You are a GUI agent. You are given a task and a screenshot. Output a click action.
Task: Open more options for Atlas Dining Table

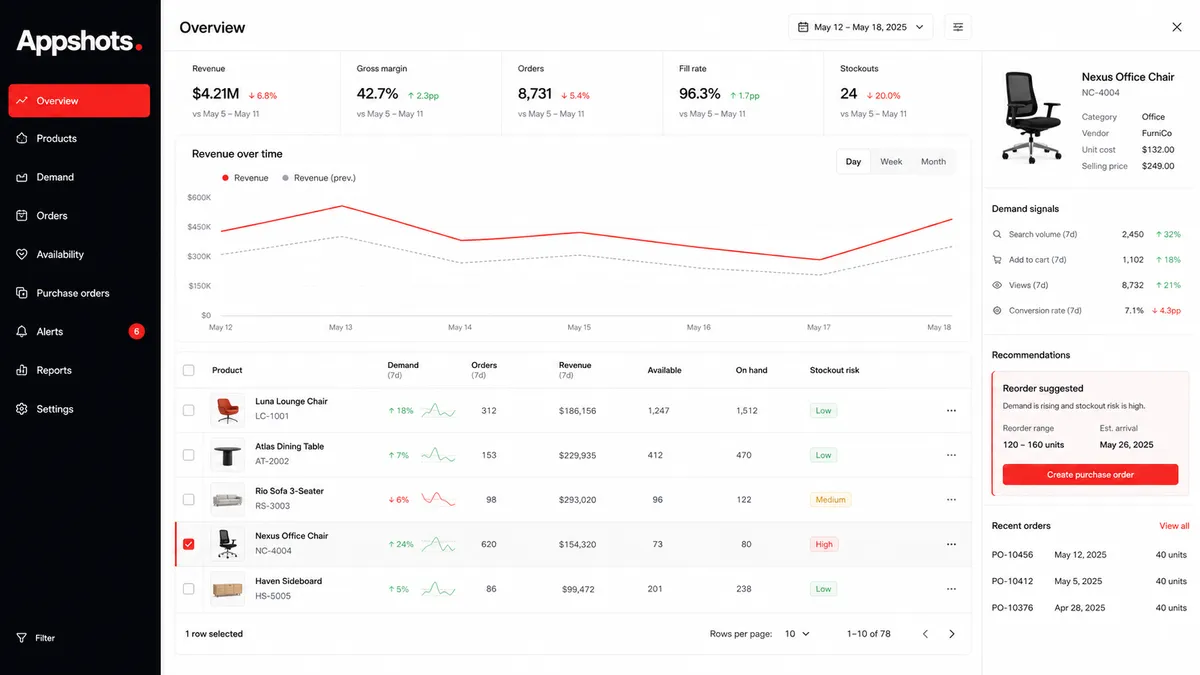(x=951, y=455)
